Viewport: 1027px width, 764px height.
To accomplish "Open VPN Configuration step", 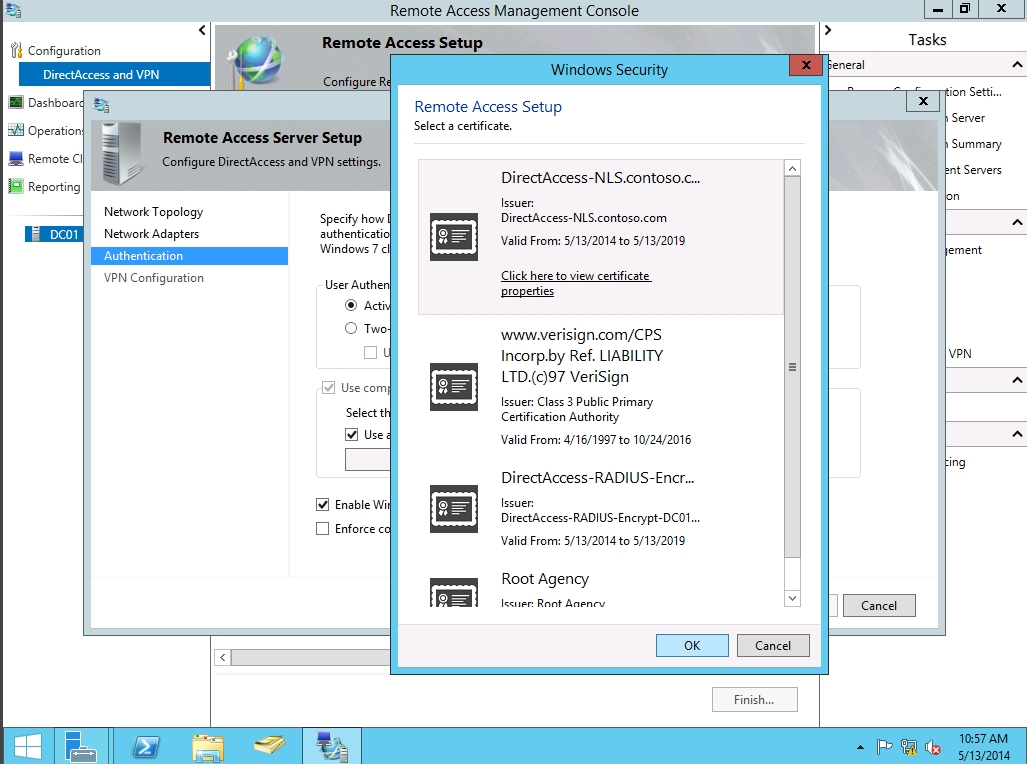I will (153, 278).
